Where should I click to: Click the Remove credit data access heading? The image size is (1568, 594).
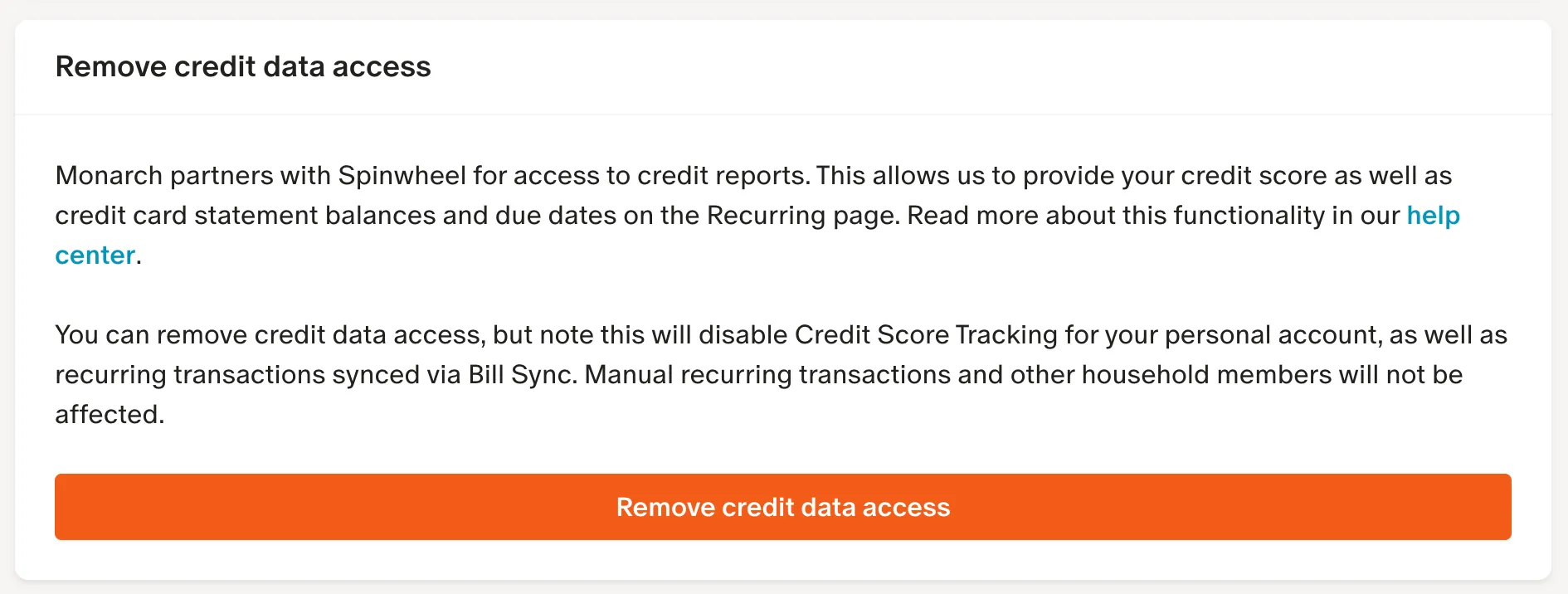(243, 66)
